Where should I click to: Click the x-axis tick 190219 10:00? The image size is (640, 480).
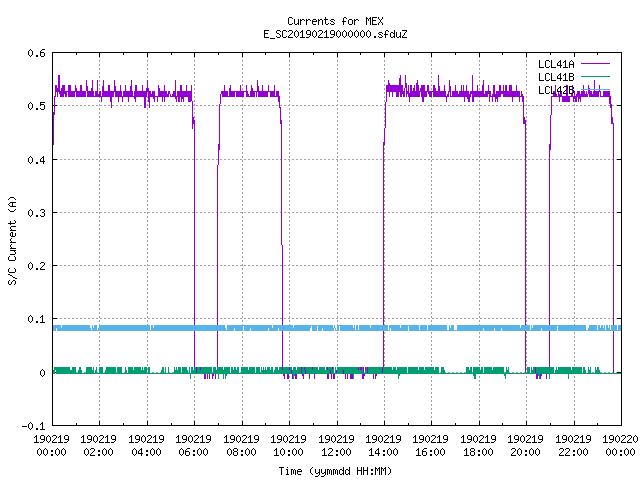click(288, 445)
